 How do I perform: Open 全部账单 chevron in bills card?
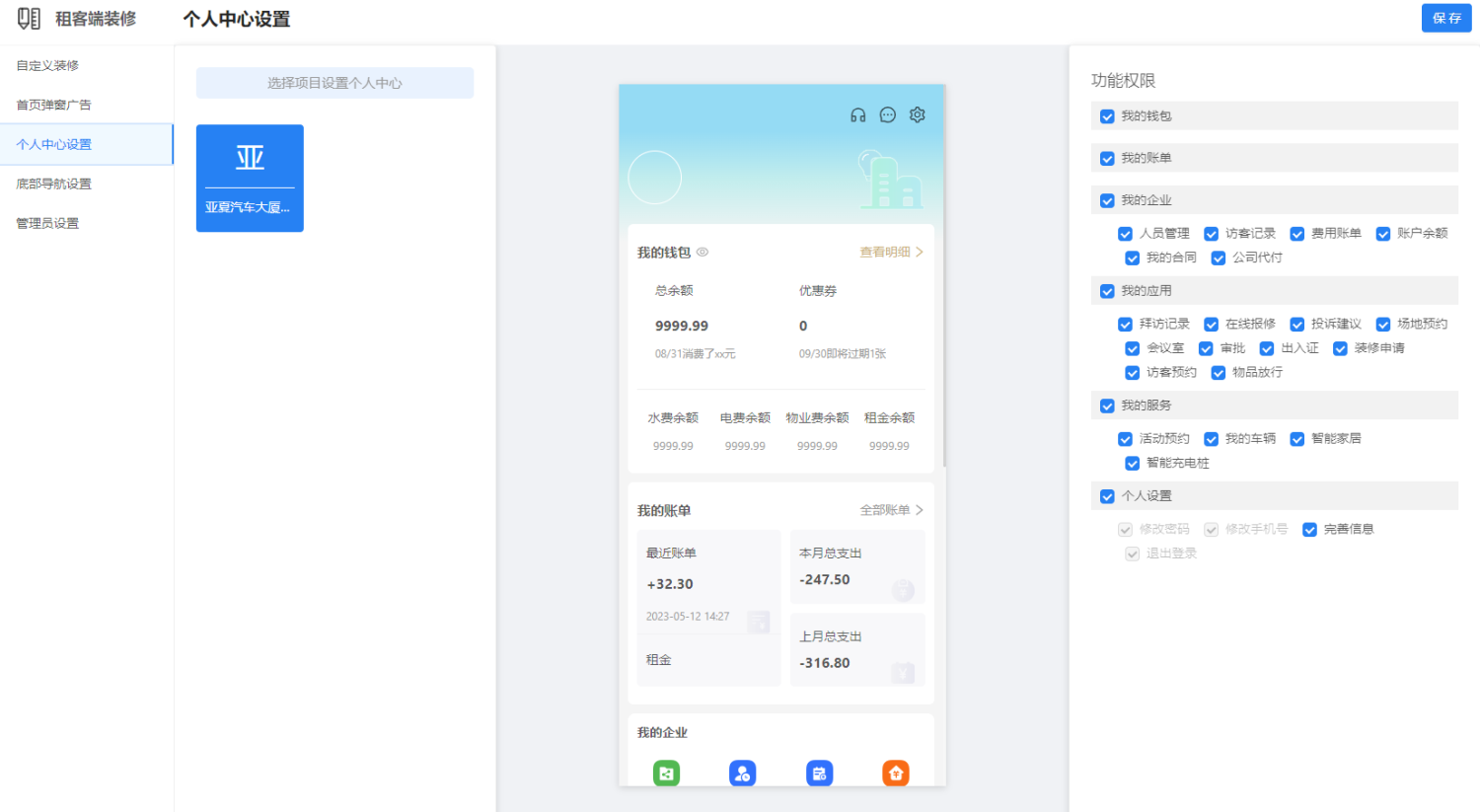[919, 510]
